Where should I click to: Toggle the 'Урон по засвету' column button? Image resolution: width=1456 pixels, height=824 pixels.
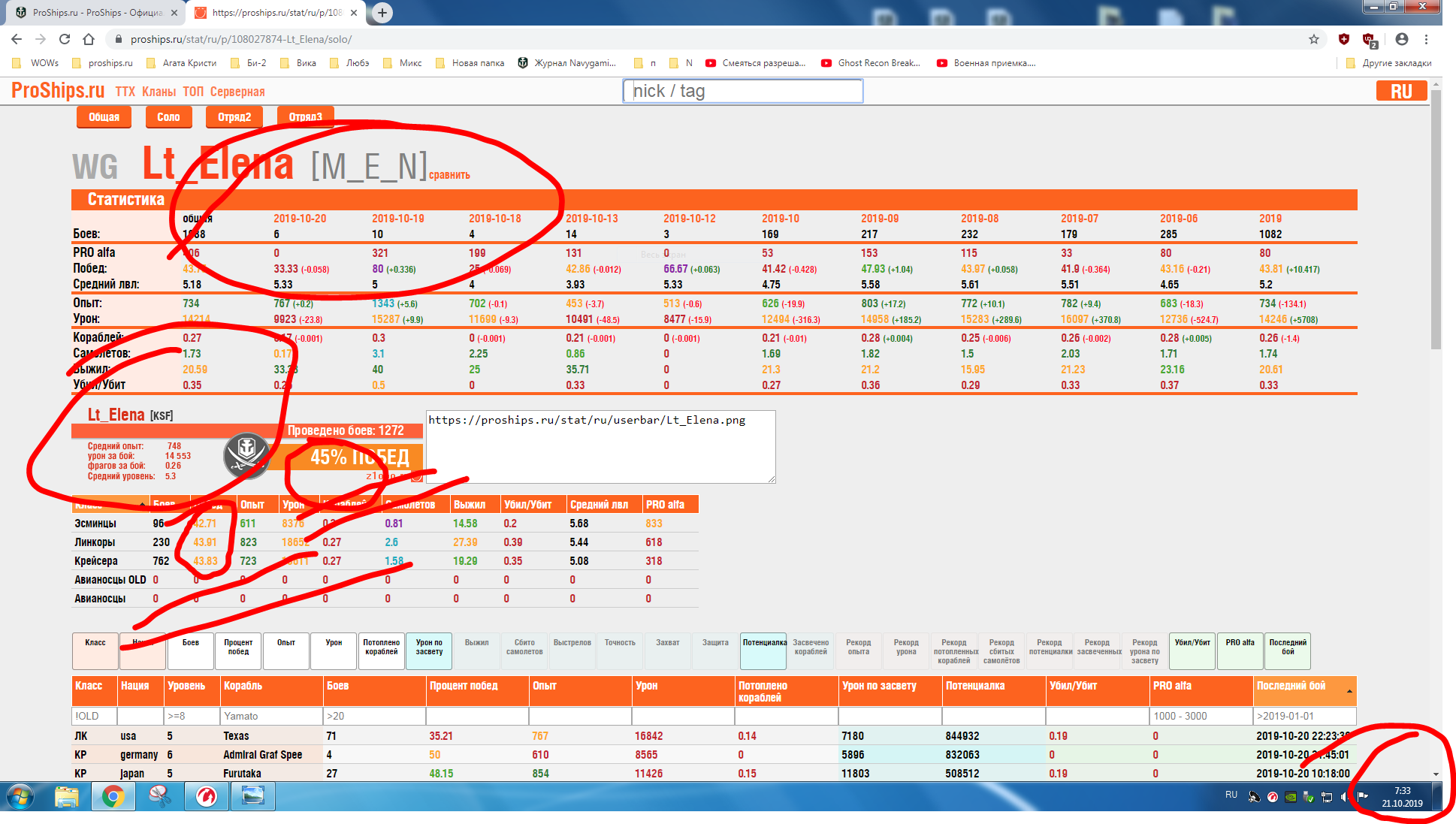429,650
